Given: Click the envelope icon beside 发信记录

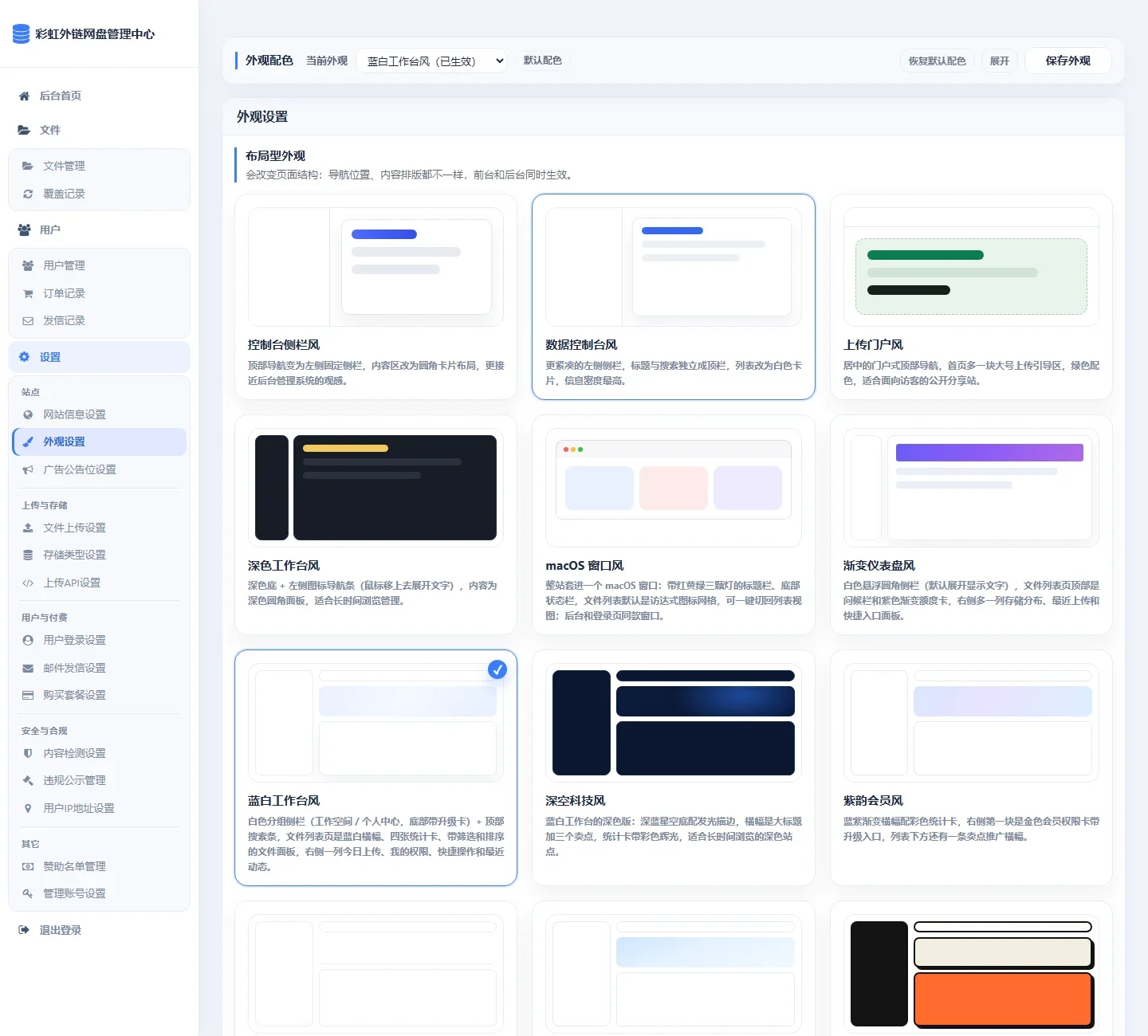Looking at the screenshot, I should (x=28, y=320).
